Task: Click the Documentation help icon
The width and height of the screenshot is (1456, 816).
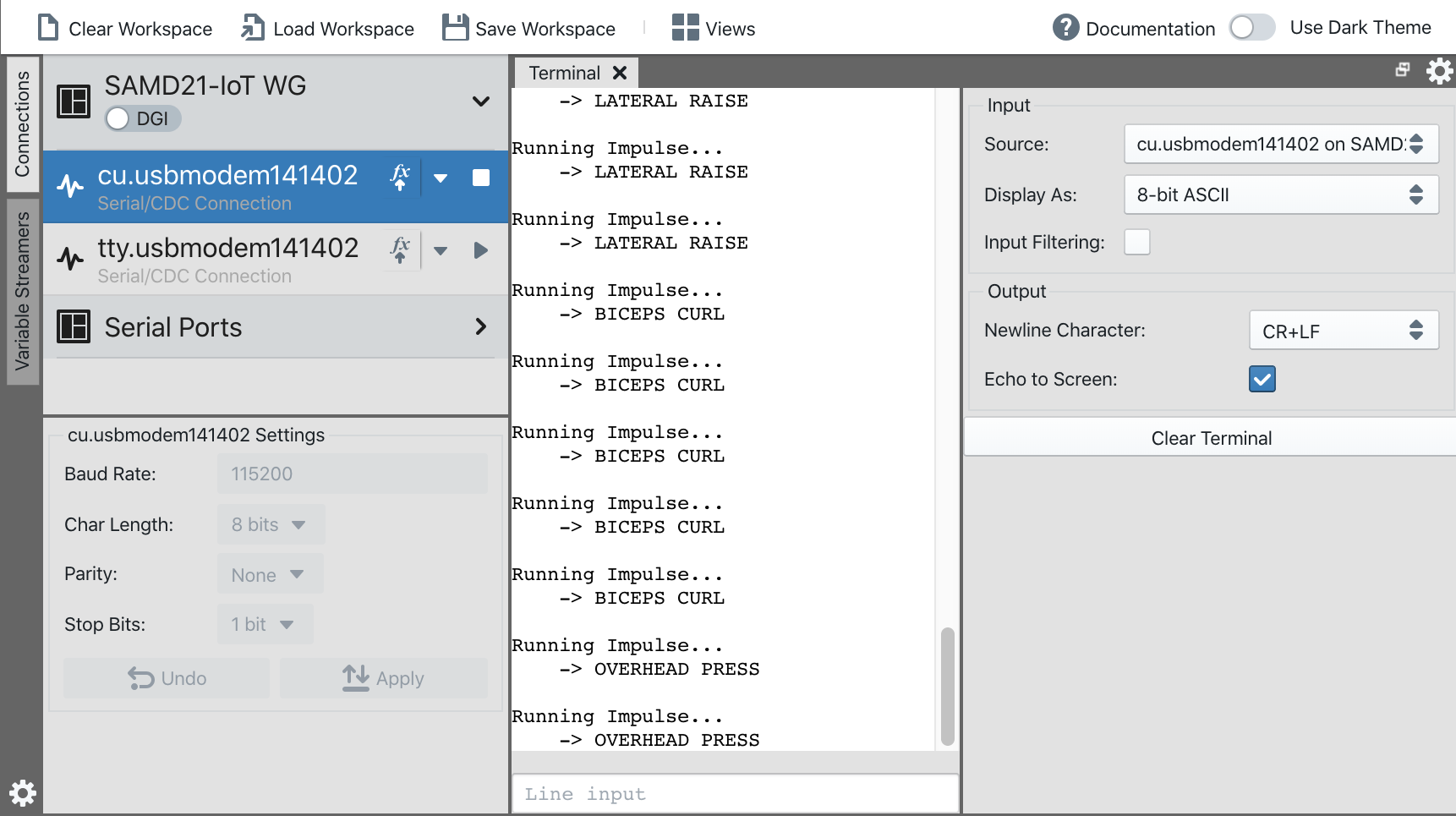Action: [1065, 28]
